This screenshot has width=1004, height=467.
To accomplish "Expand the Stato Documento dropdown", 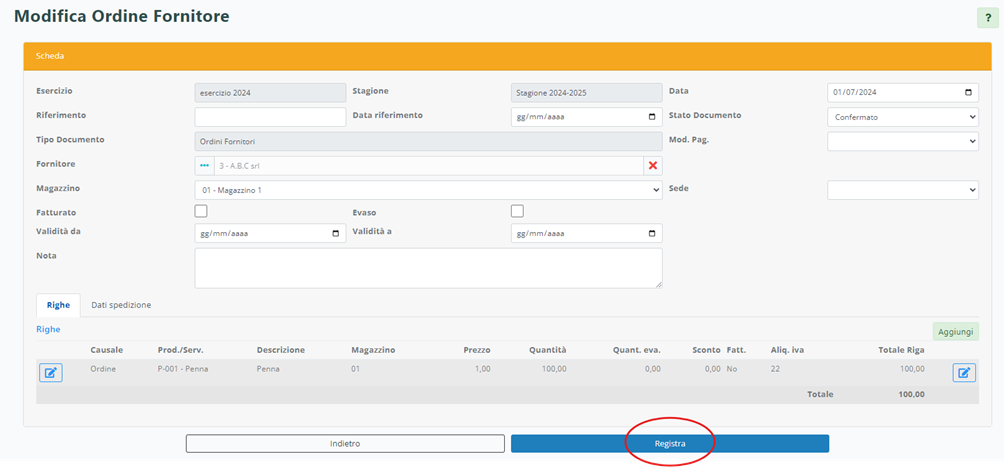I will click(903, 117).
